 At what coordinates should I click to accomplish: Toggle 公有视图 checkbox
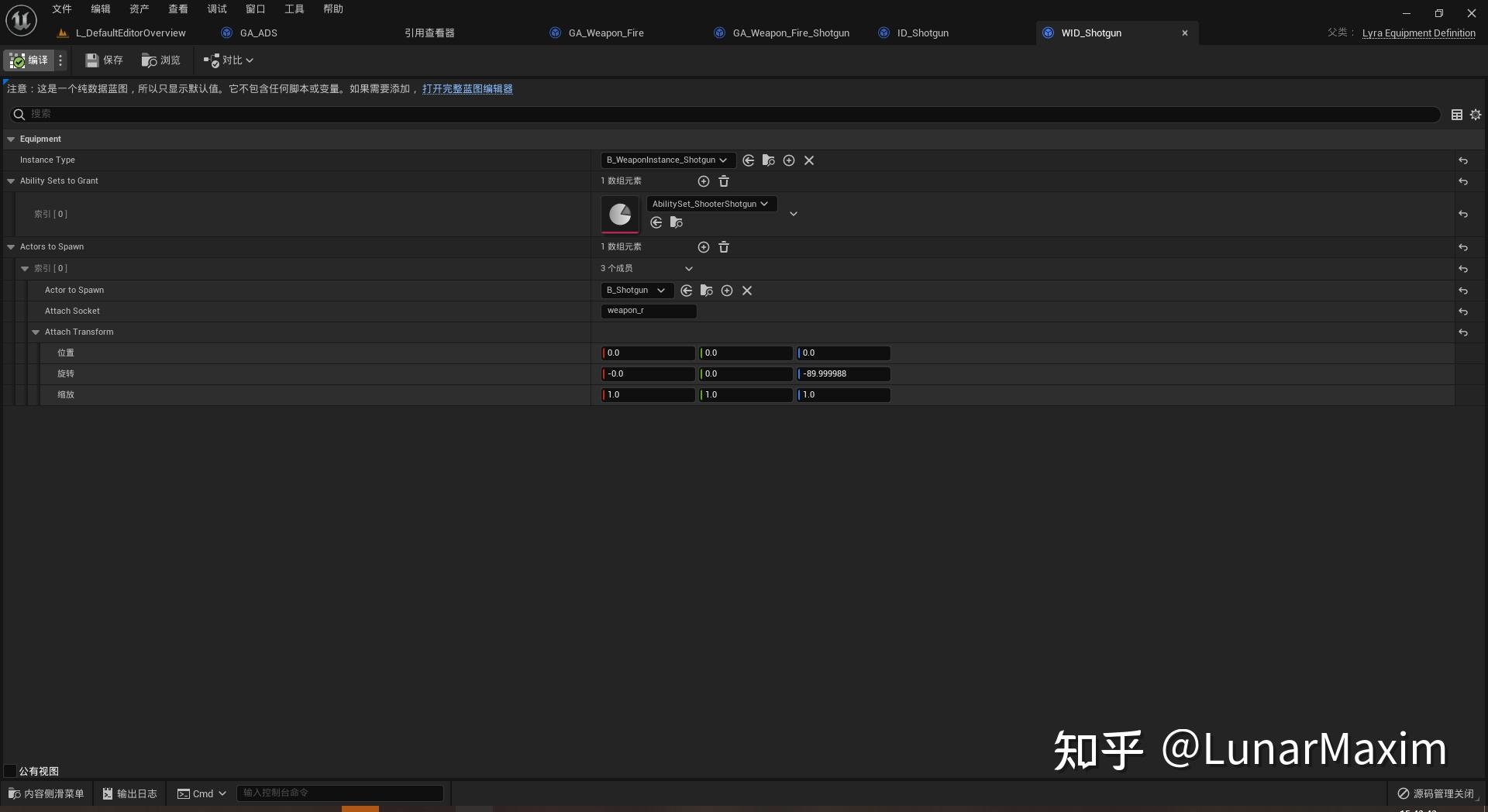(10, 771)
